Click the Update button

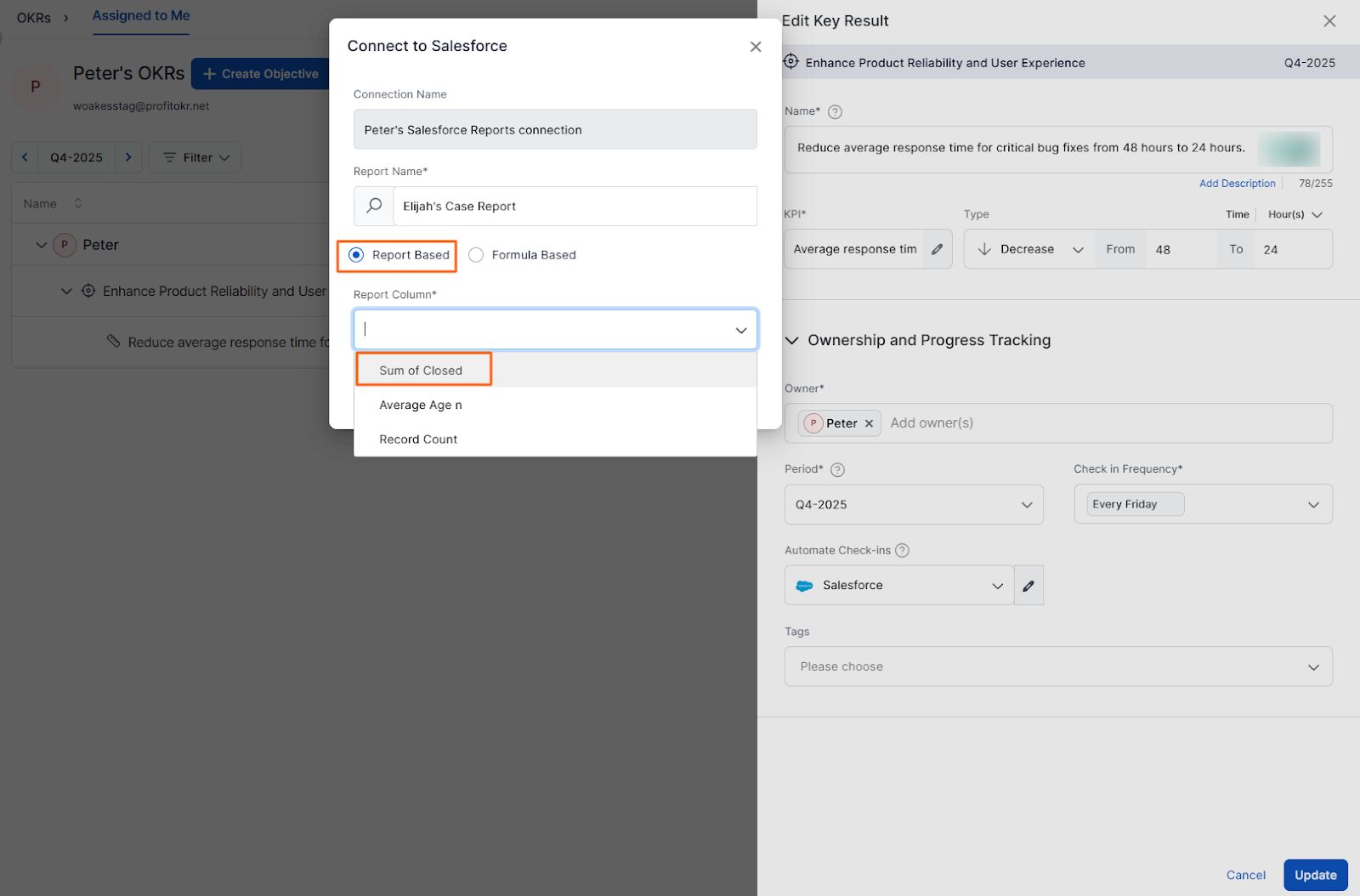[x=1315, y=876]
